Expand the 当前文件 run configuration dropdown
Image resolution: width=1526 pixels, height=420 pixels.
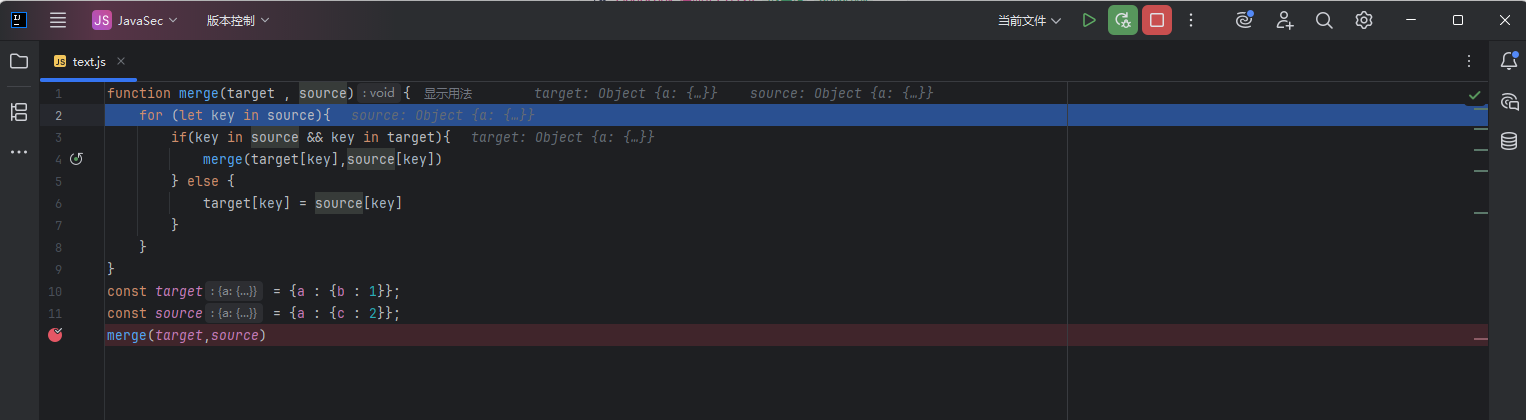[1029, 20]
